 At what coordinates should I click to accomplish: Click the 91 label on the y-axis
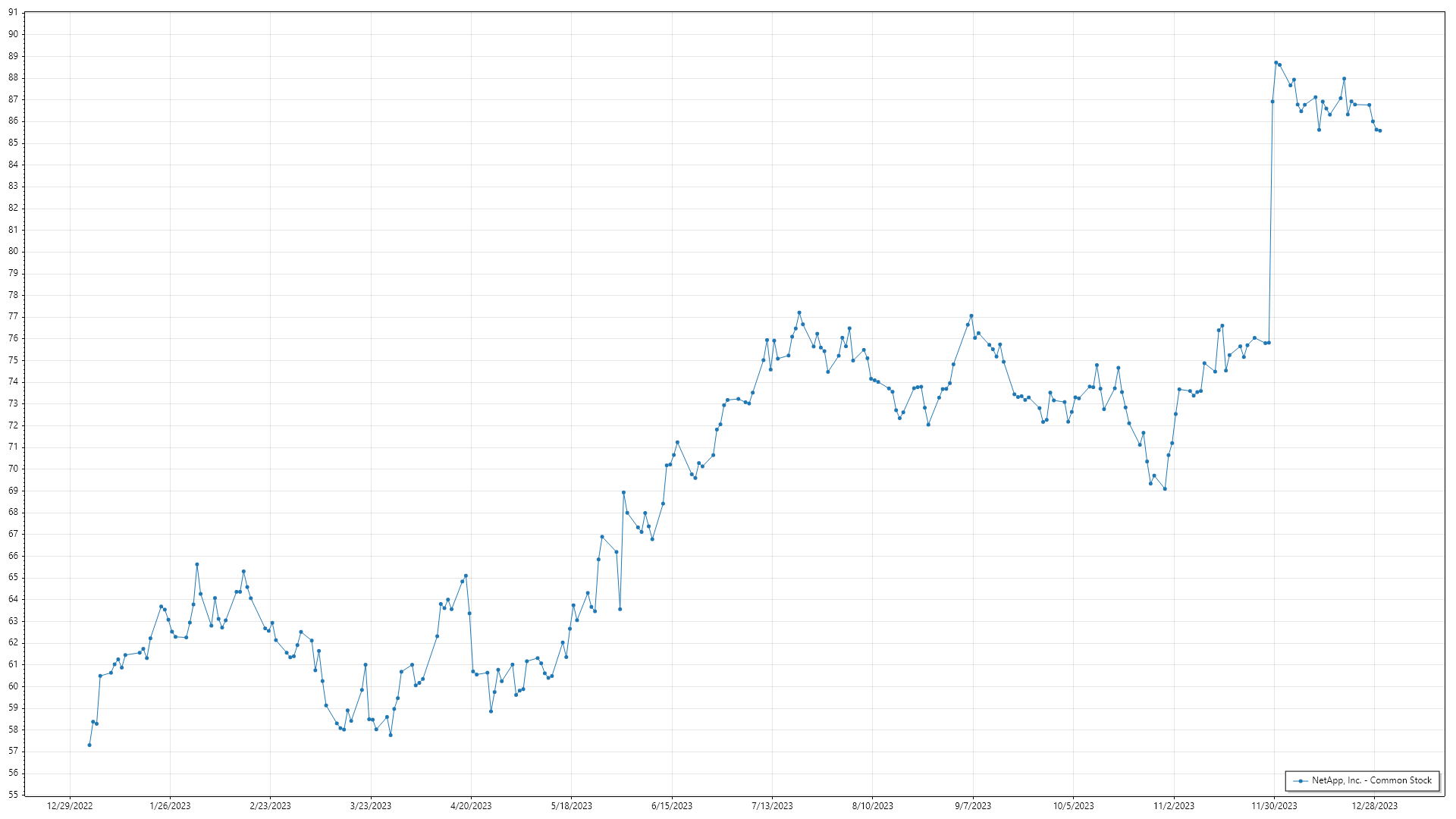(x=13, y=13)
